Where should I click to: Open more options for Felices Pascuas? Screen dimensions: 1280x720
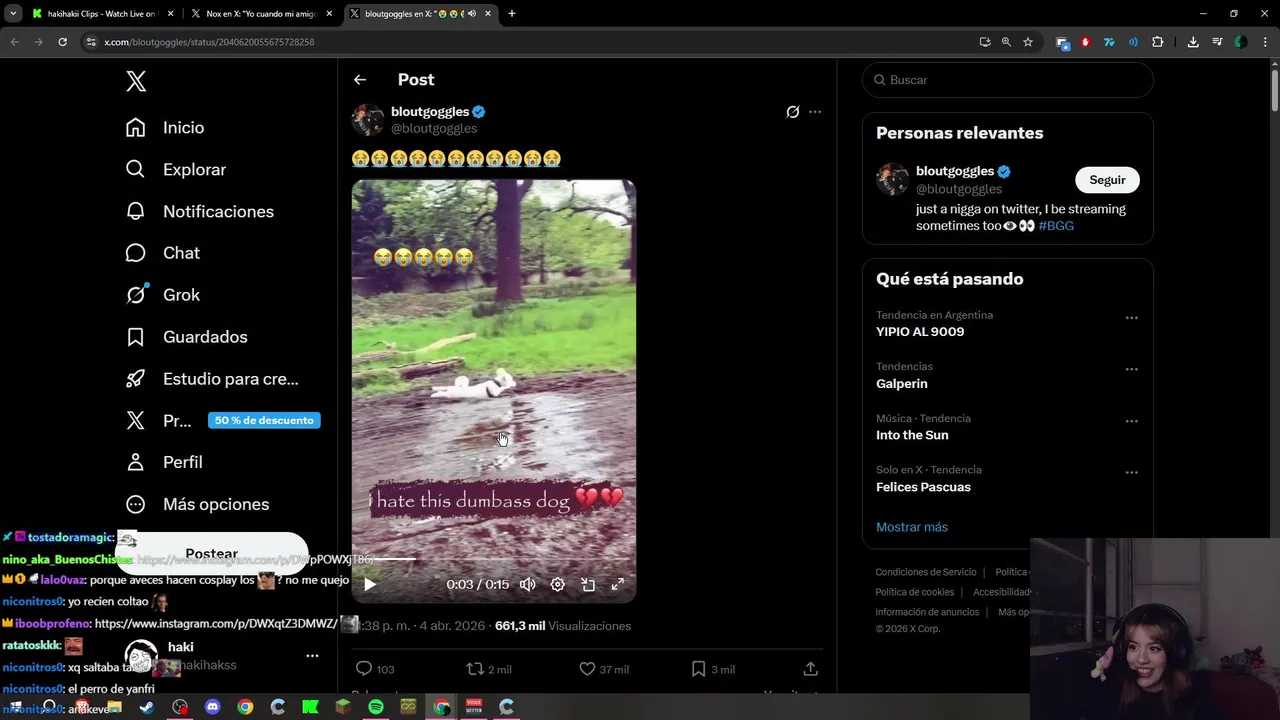pyautogui.click(x=1131, y=472)
